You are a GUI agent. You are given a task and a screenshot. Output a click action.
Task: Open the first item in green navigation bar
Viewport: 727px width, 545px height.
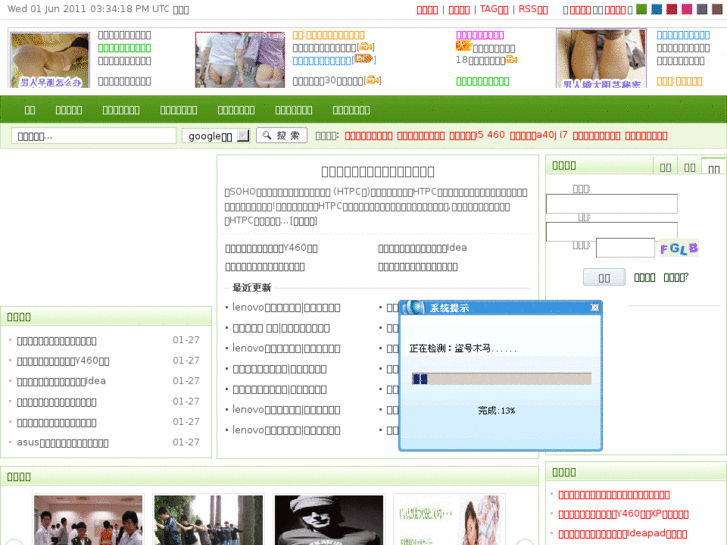pos(30,110)
